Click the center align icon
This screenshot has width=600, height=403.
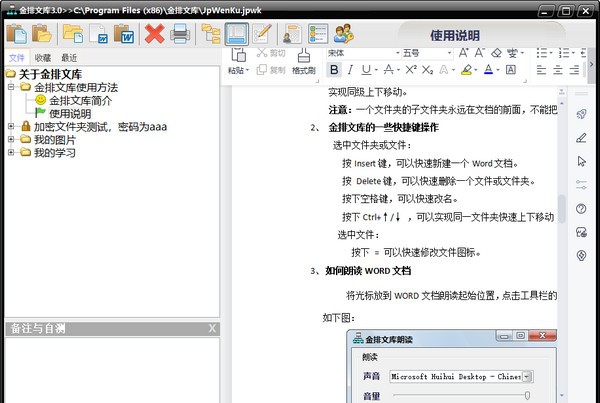coord(558,70)
